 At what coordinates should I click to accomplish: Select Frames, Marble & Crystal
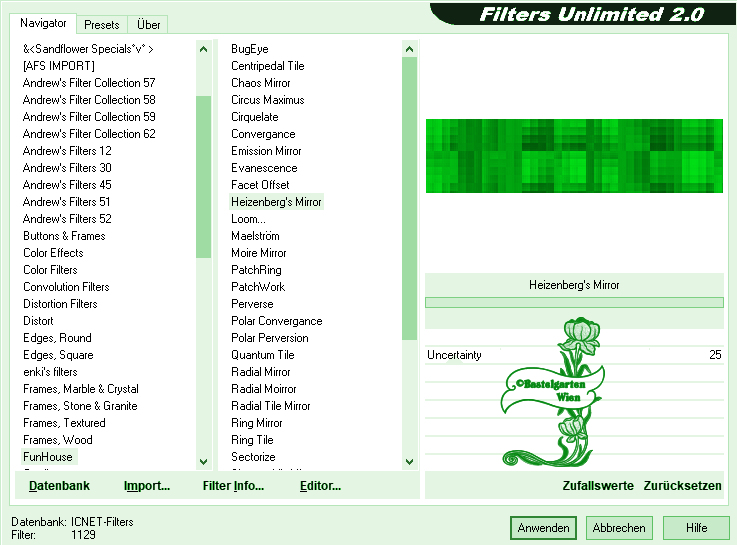(81, 389)
